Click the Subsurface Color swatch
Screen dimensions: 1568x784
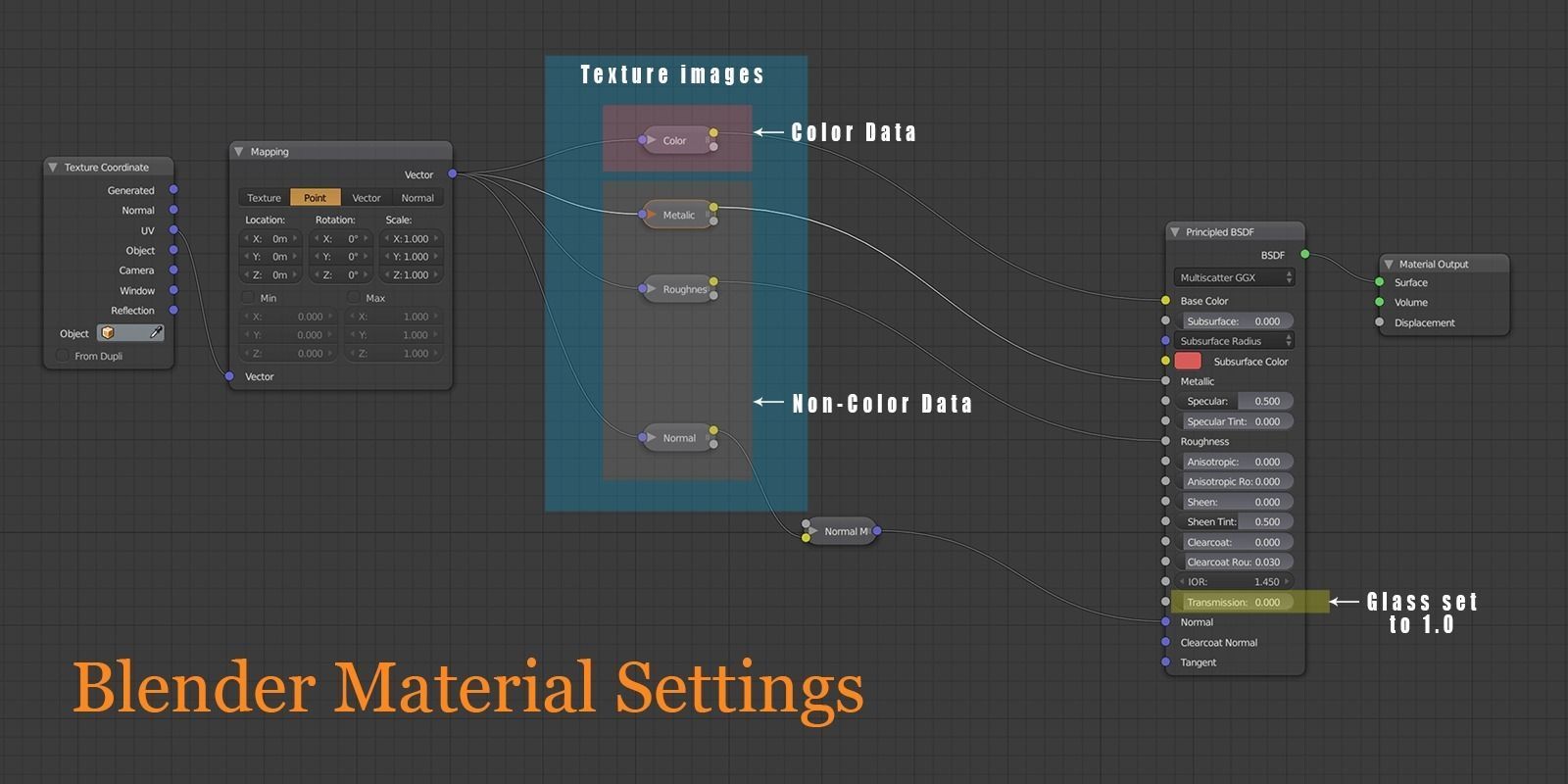click(1187, 362)
